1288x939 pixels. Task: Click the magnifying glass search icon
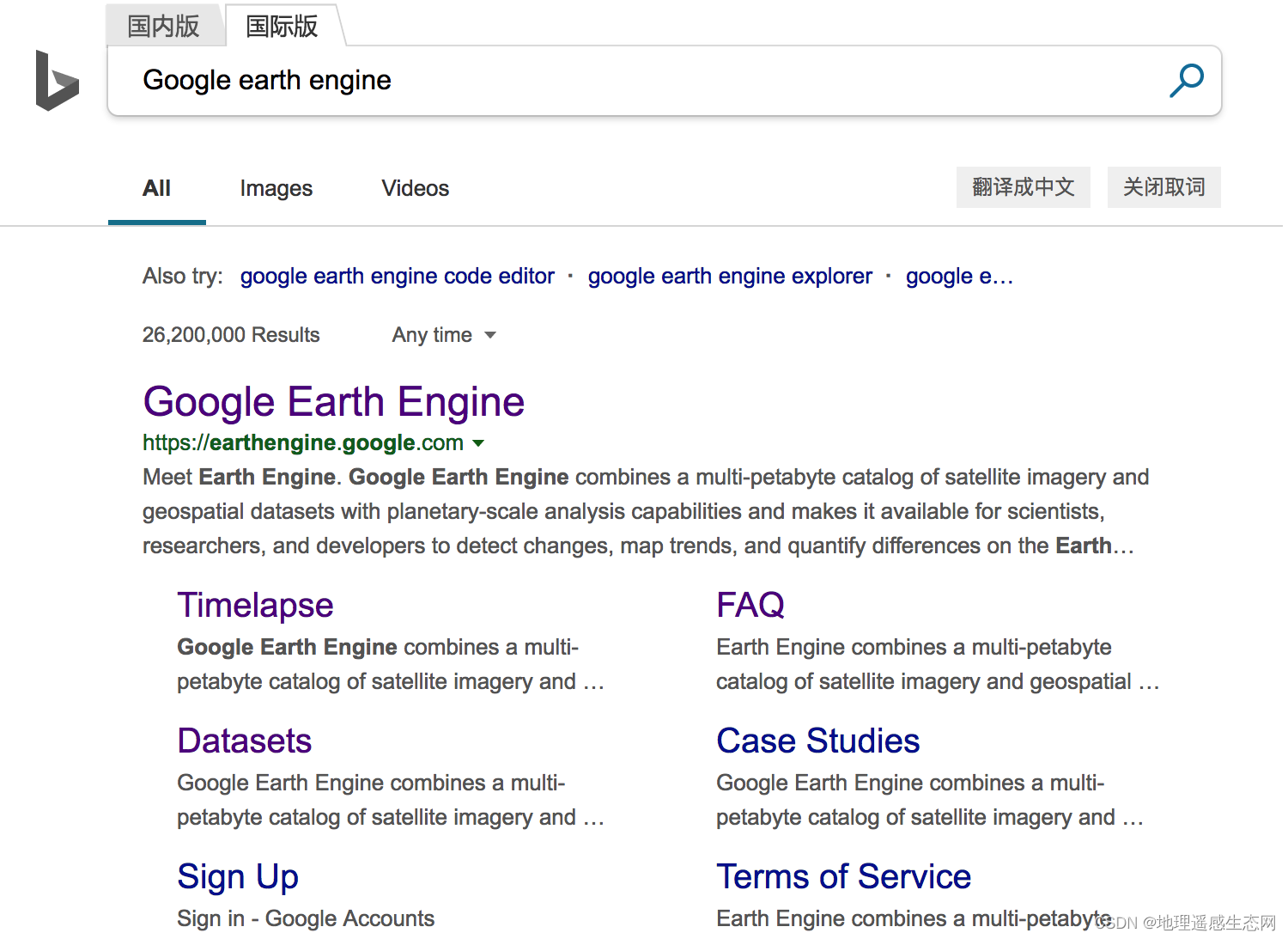1187,81
